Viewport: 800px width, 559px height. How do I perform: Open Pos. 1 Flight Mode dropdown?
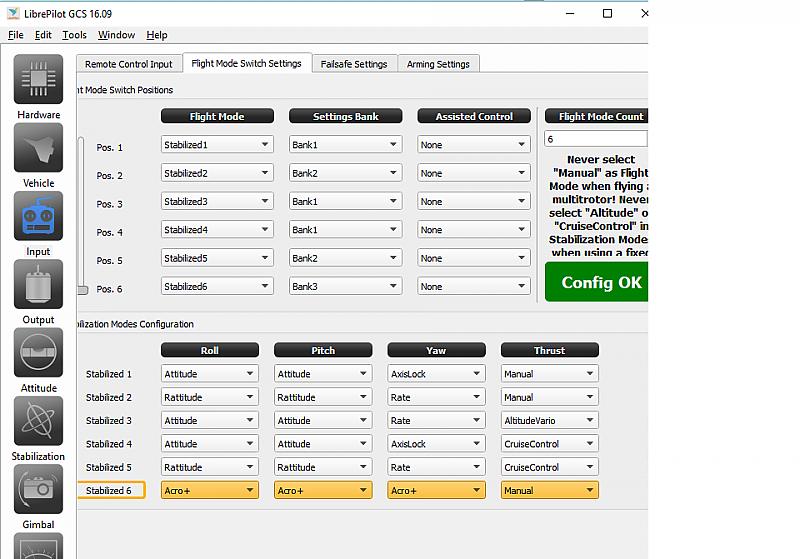pyautogui.click(x=217, y=145)
